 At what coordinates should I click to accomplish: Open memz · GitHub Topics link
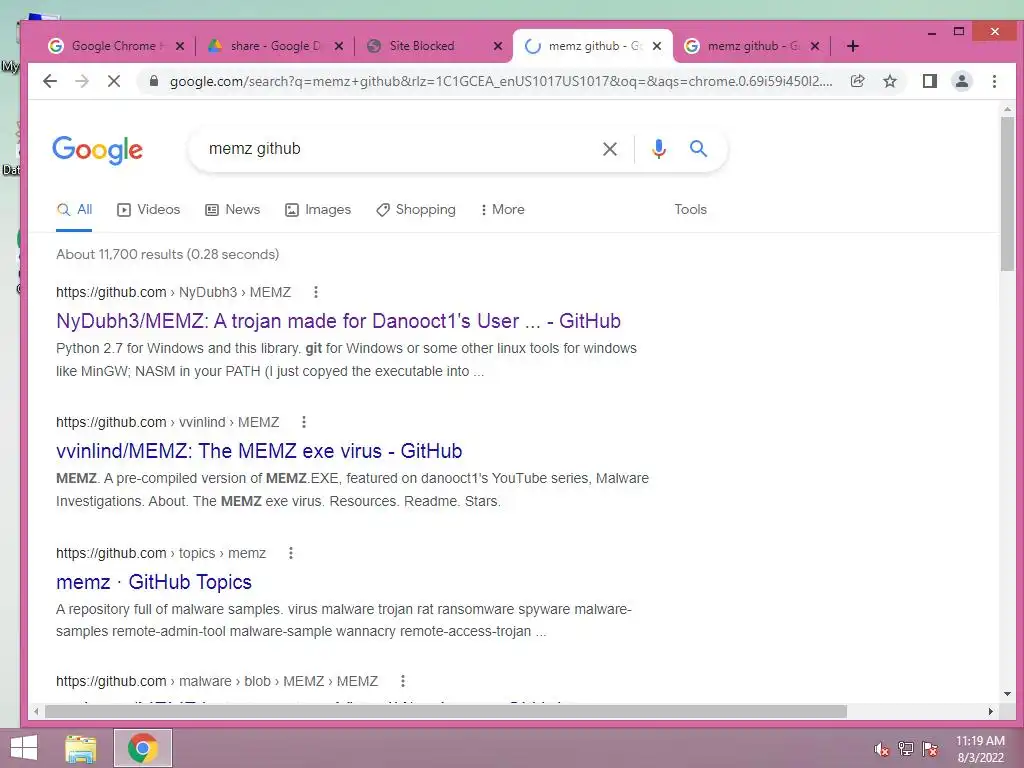point(153,582)
